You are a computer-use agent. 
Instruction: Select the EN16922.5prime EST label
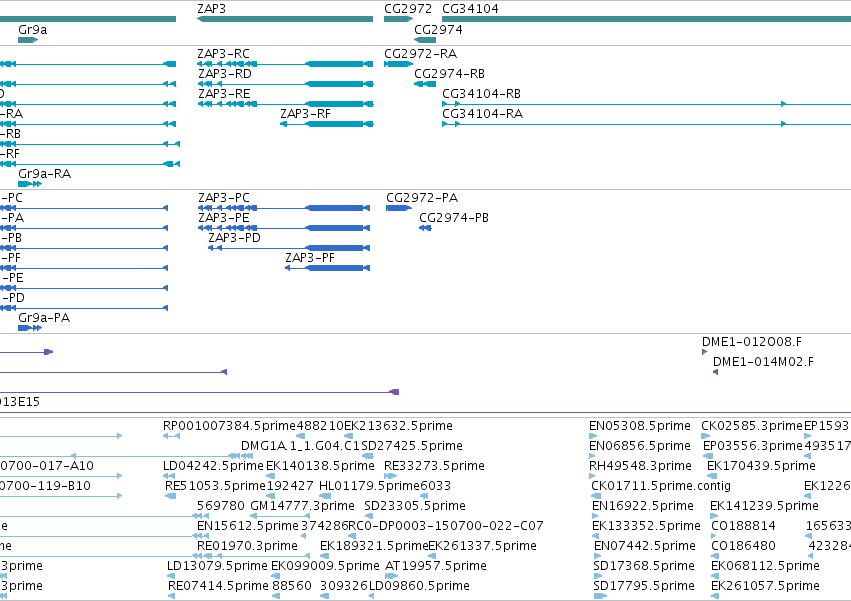click(643, 506)
